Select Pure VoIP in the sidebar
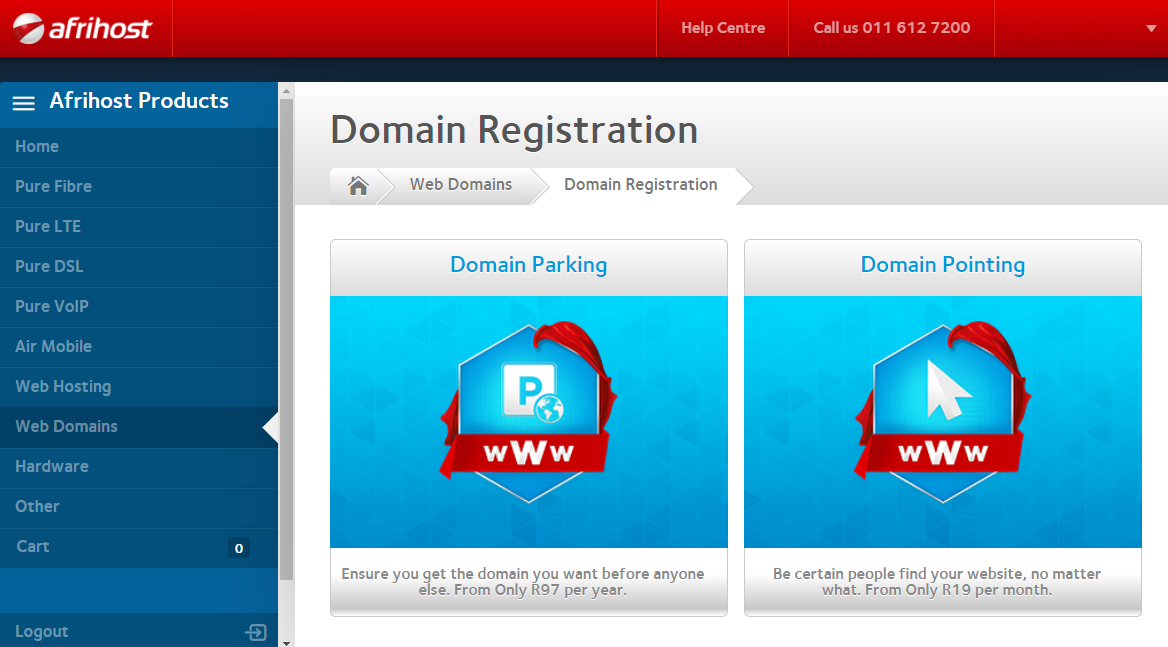1168x647 pixels. [51, 306]
